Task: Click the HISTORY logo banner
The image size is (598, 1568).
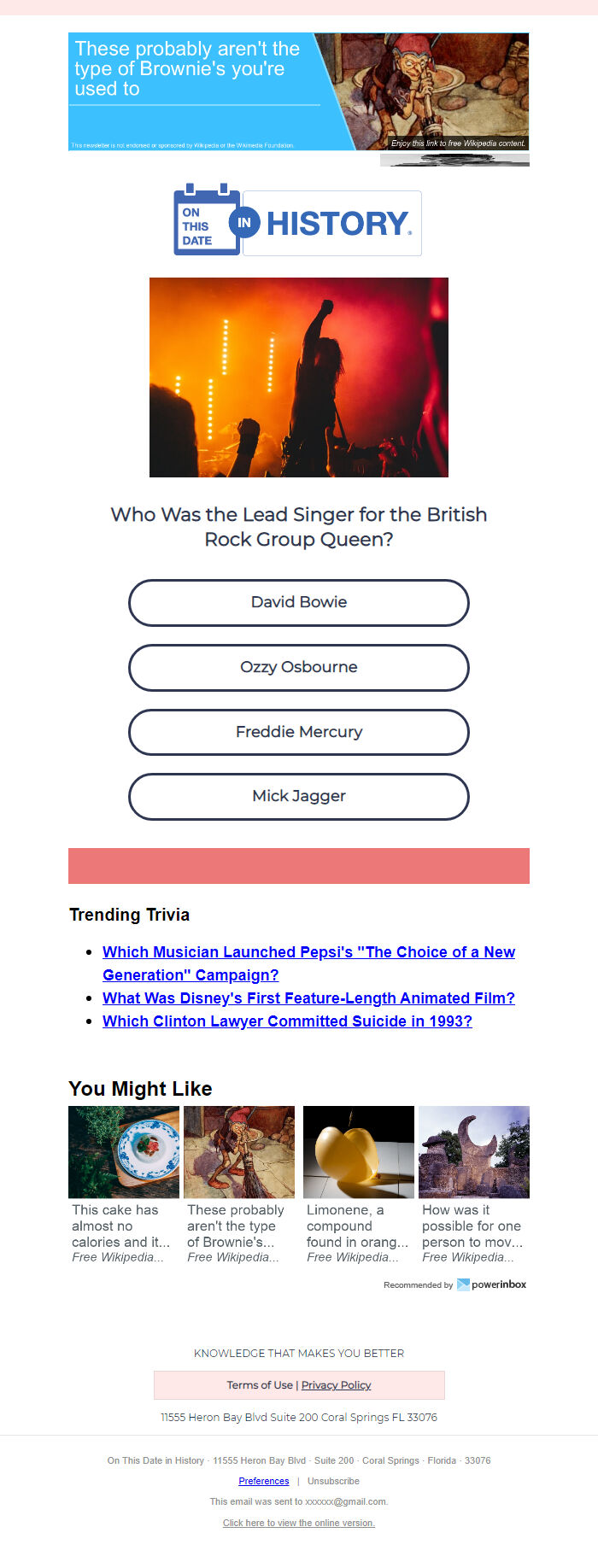Action: pos(332,223)
